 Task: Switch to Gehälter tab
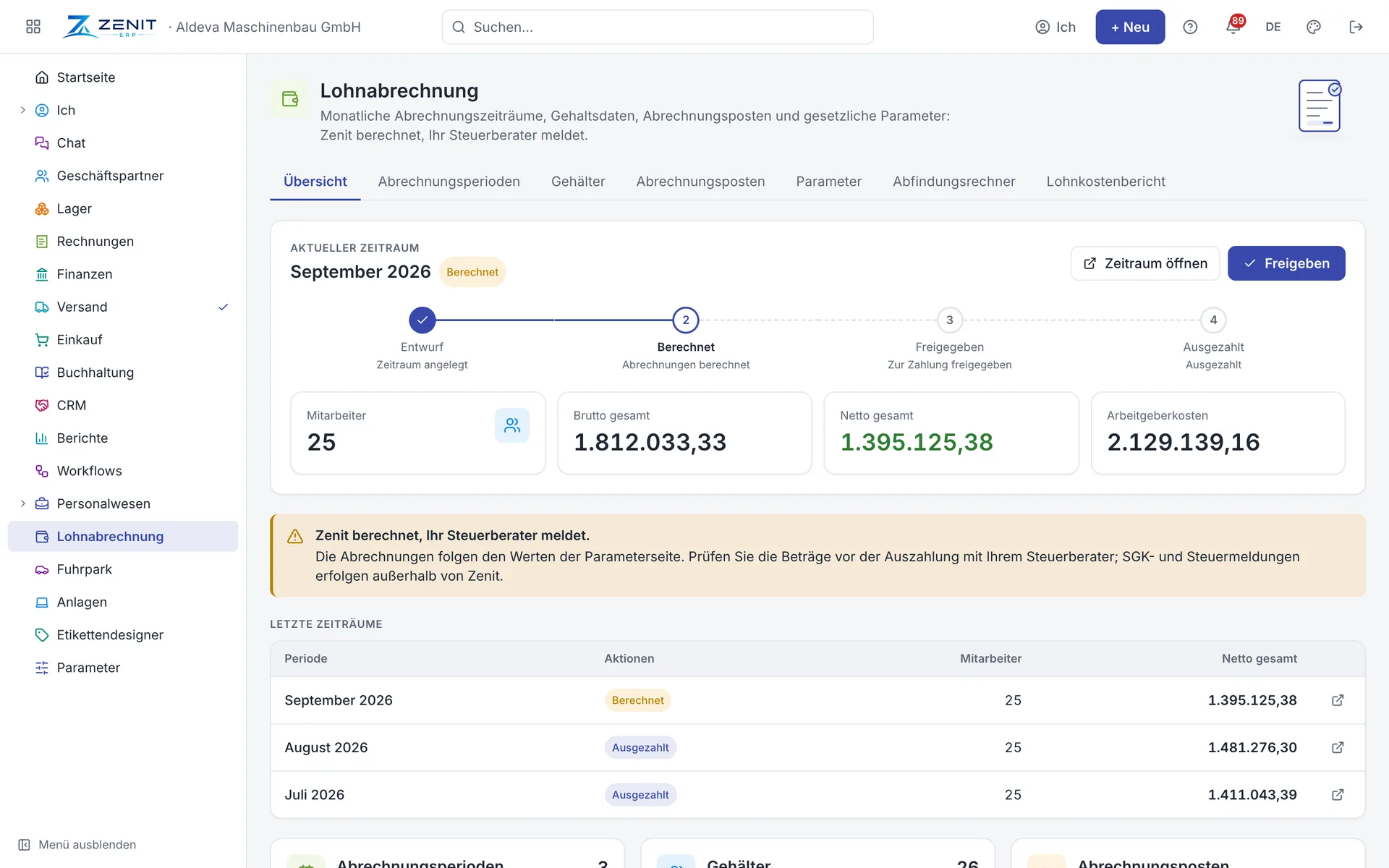[578, 182]
